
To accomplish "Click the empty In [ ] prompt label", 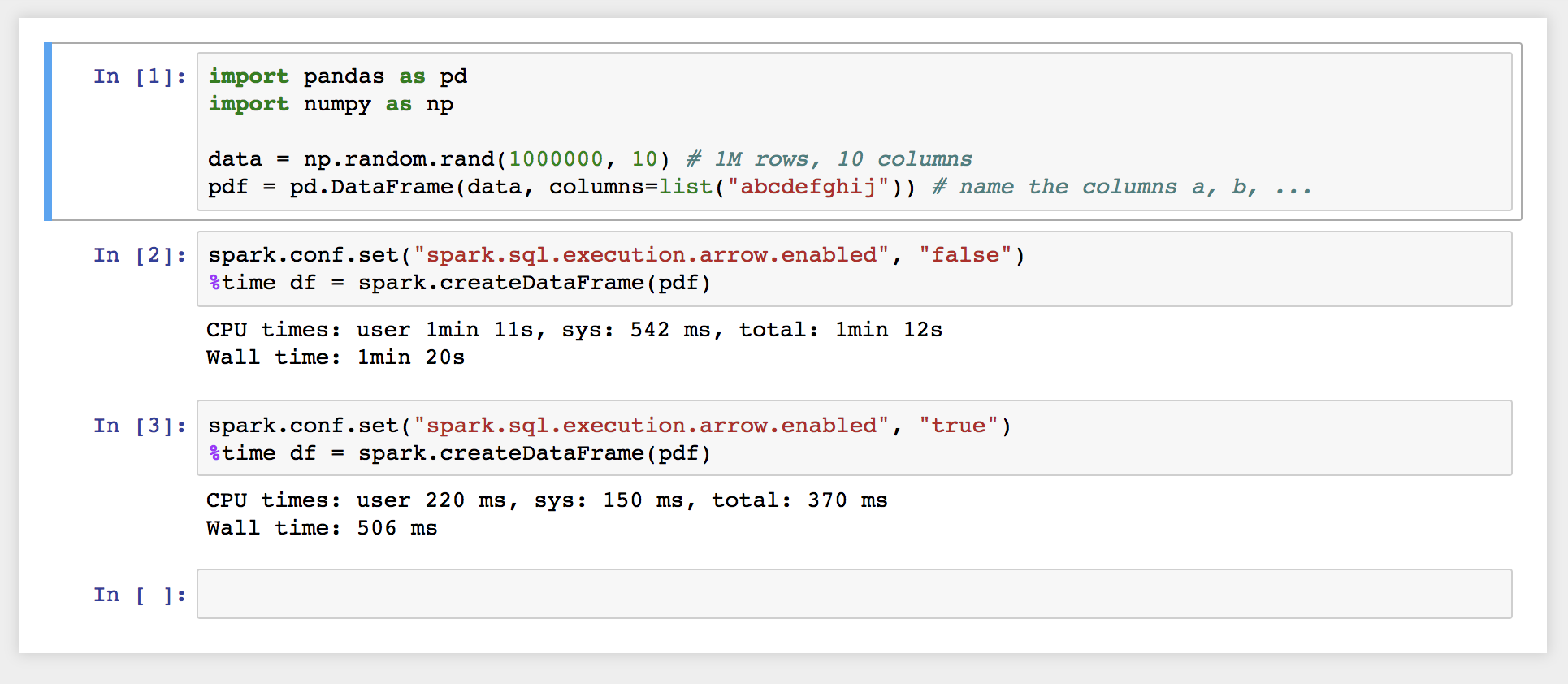I will pyautogui.click(x=139, y=595).
